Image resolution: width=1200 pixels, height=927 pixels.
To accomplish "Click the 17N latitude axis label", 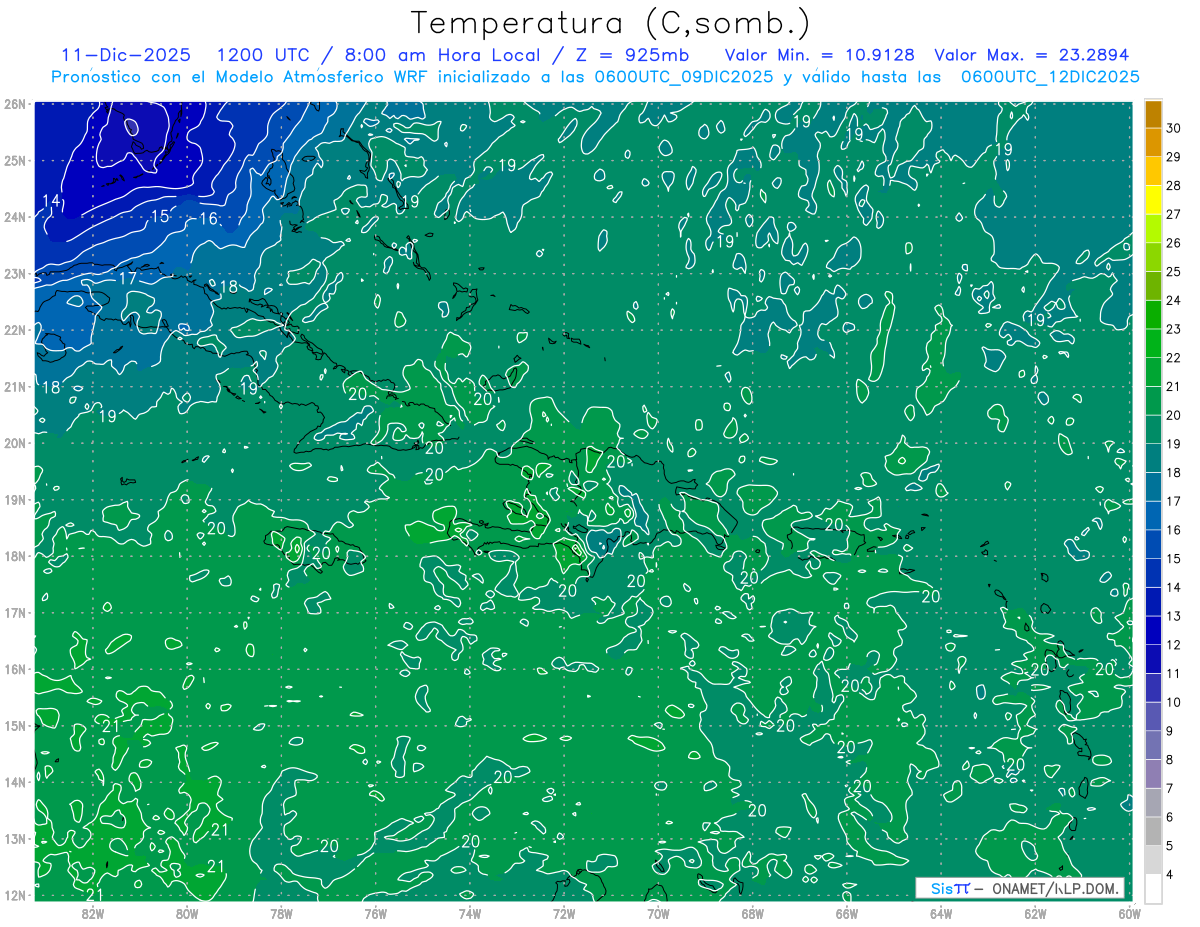I will coord(15,612).
